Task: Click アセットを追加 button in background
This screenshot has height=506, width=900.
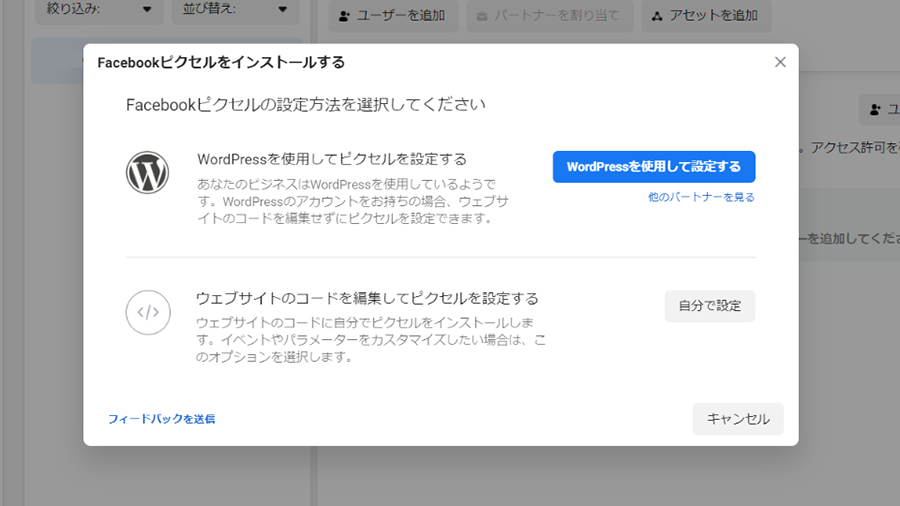Action: 706,15
